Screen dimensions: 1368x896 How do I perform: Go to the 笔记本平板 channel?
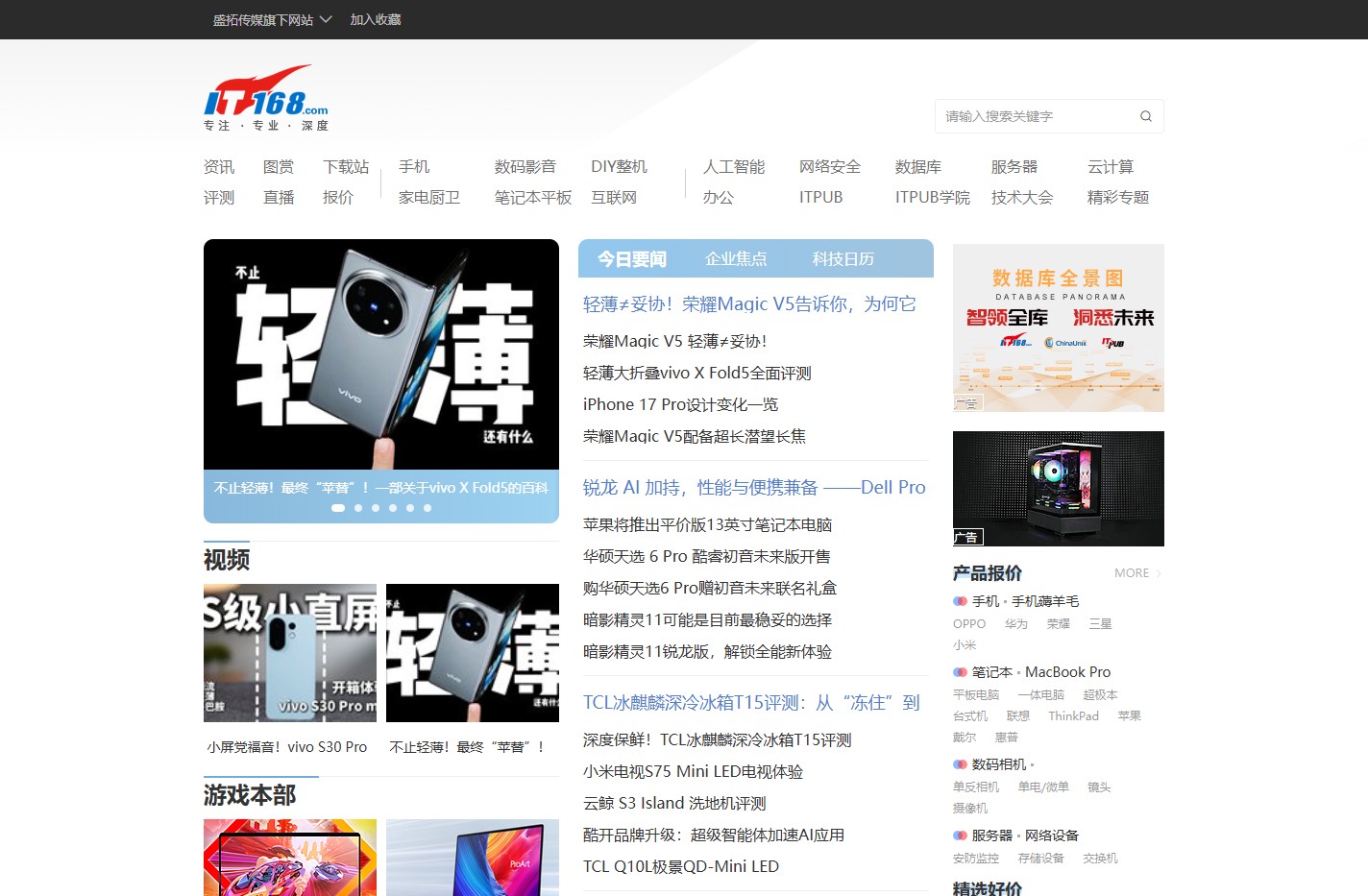click(533, 198)
